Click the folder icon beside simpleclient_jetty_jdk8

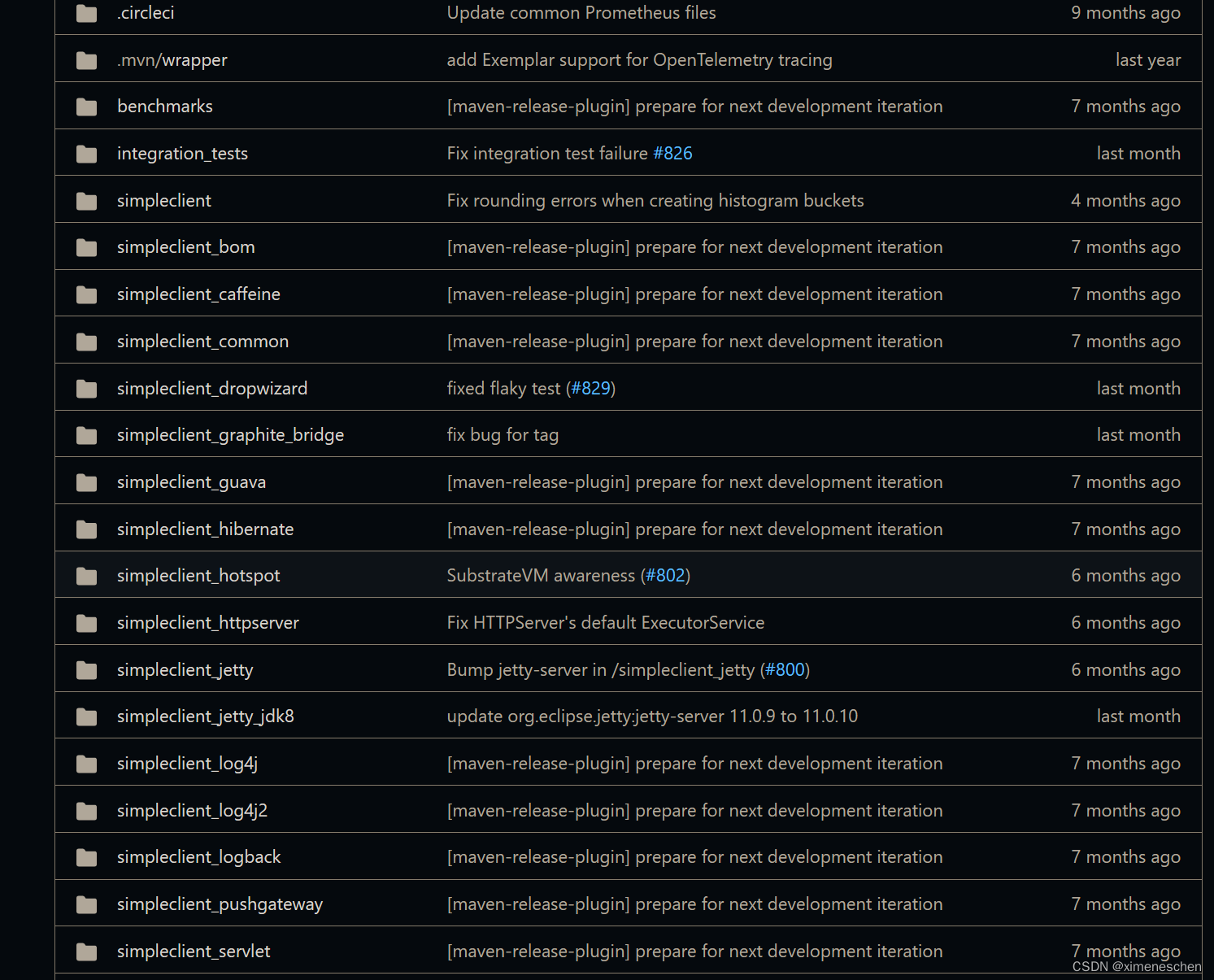(x=86, y=716)
